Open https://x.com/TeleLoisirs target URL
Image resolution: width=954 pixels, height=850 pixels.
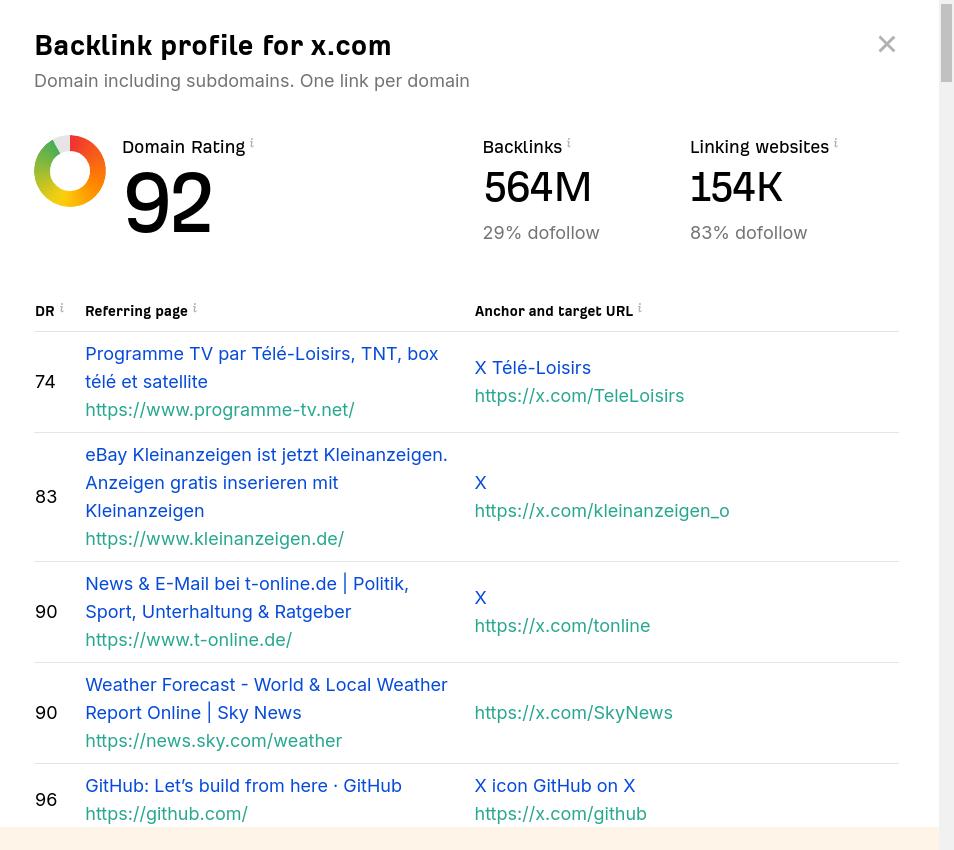coord(579,395)
